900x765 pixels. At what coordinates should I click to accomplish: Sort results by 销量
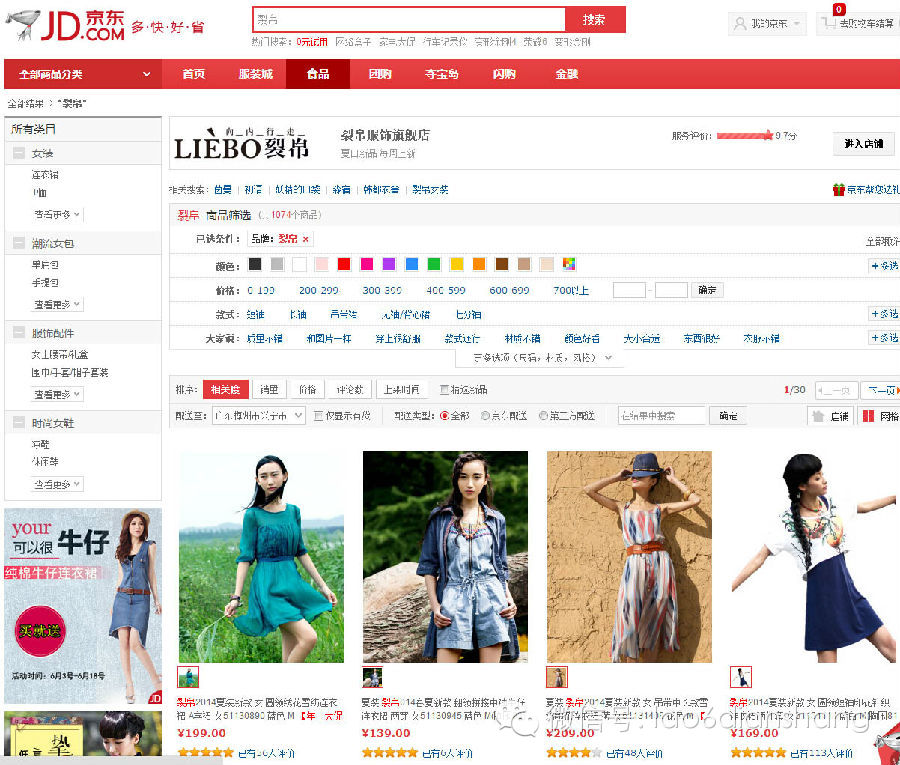click(269, 390)
